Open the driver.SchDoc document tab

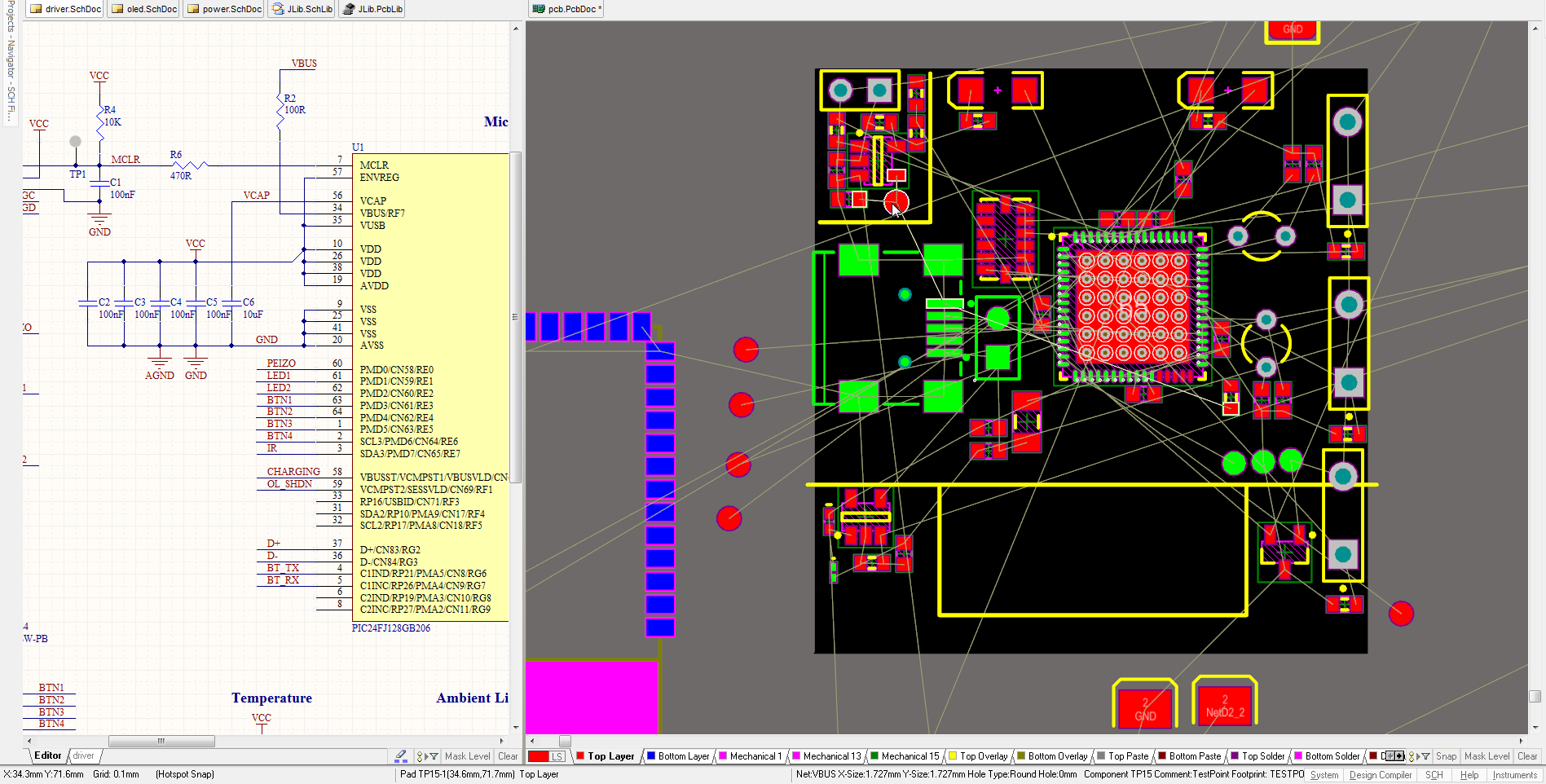click(x=66, y=9)
